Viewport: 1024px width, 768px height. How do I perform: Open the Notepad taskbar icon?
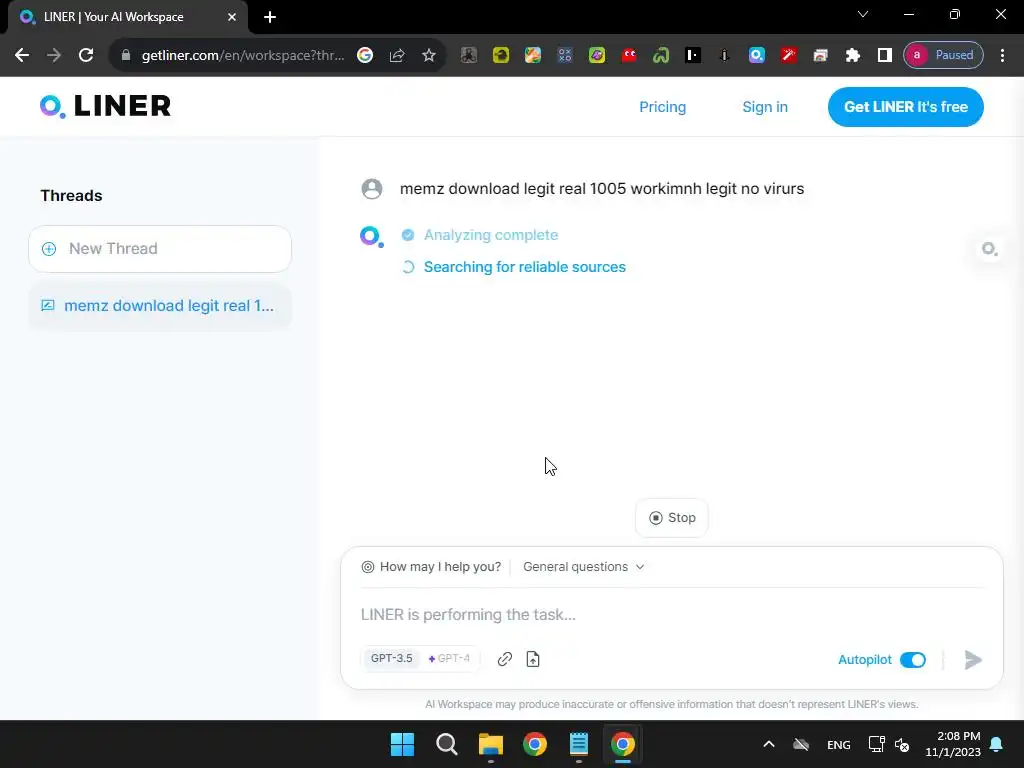(579, 744)
